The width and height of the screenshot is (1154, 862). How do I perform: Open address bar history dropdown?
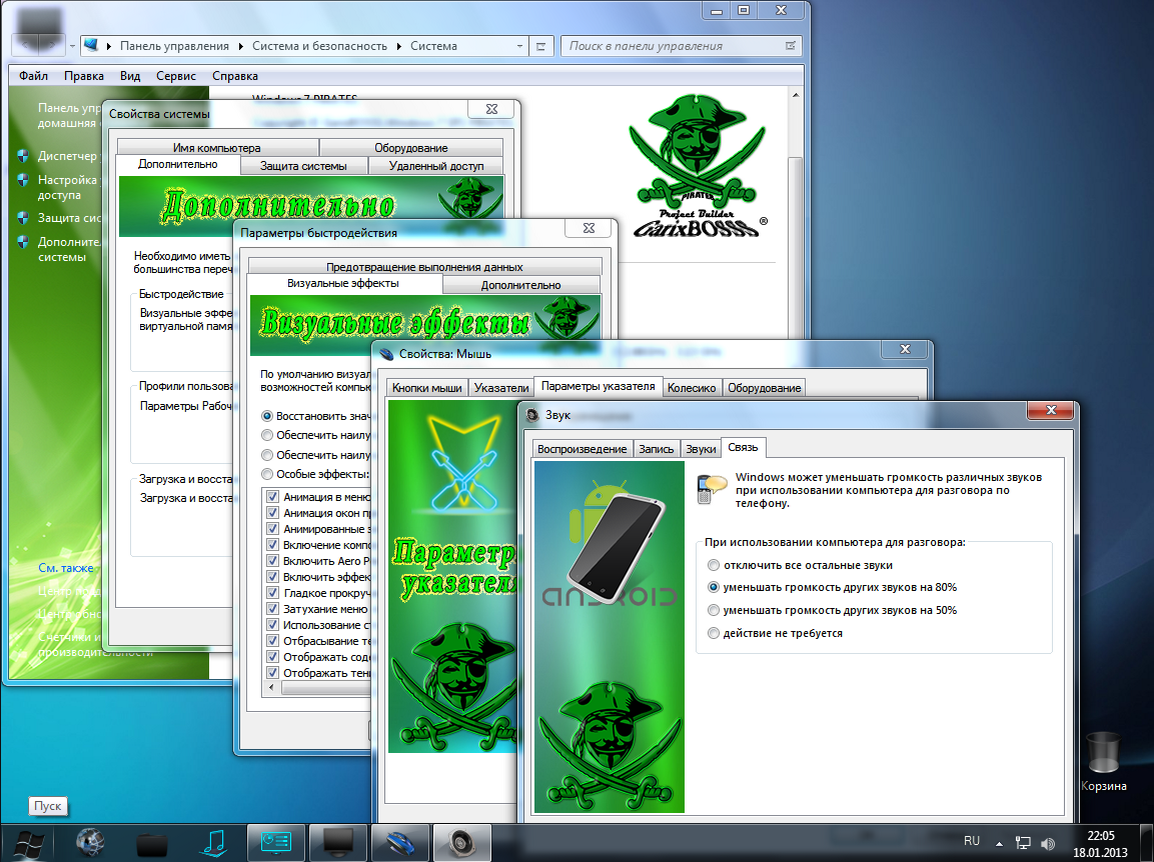click(520, 46)
